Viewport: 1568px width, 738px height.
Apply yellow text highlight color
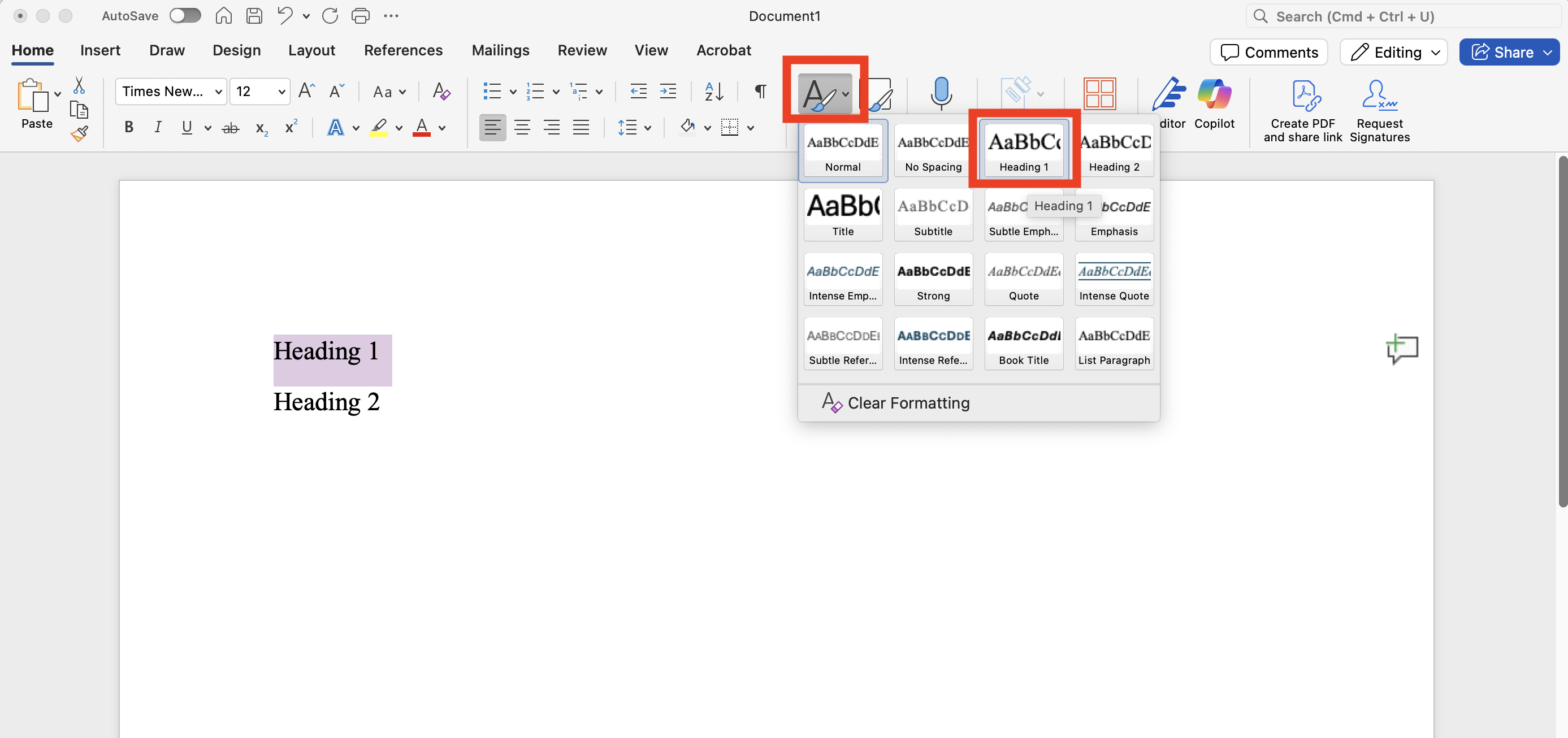pos(379,128)
